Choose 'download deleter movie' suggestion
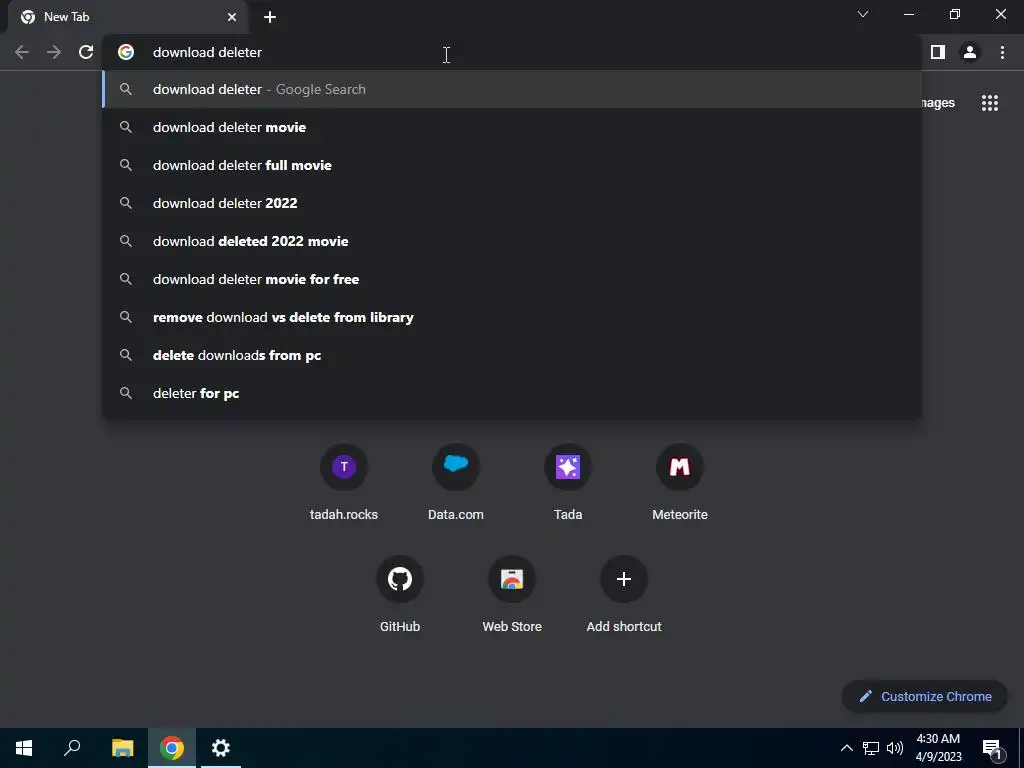The width and height of the screenshot is (1024, 768). (512, 127)
